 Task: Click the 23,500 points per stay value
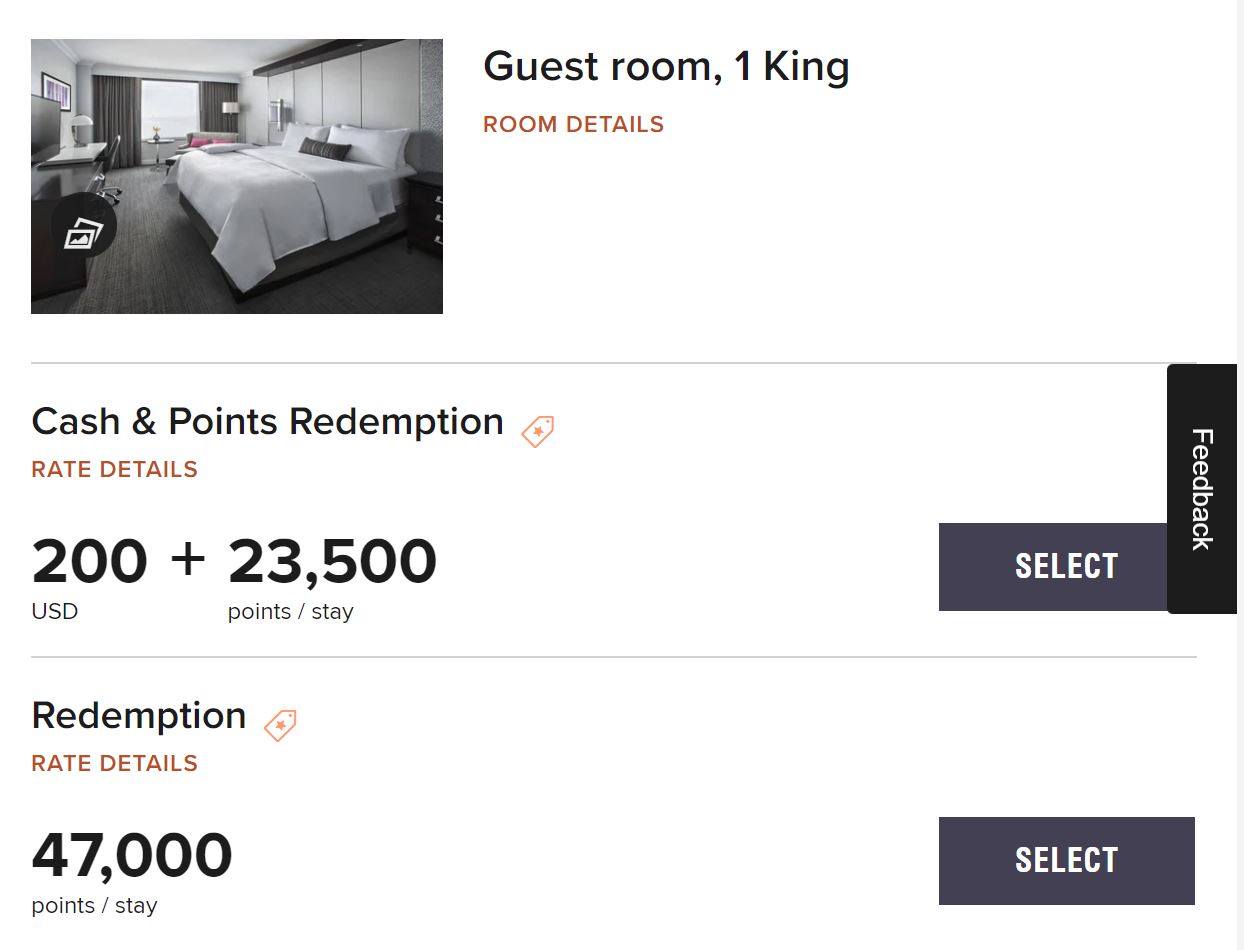[332, 561]
